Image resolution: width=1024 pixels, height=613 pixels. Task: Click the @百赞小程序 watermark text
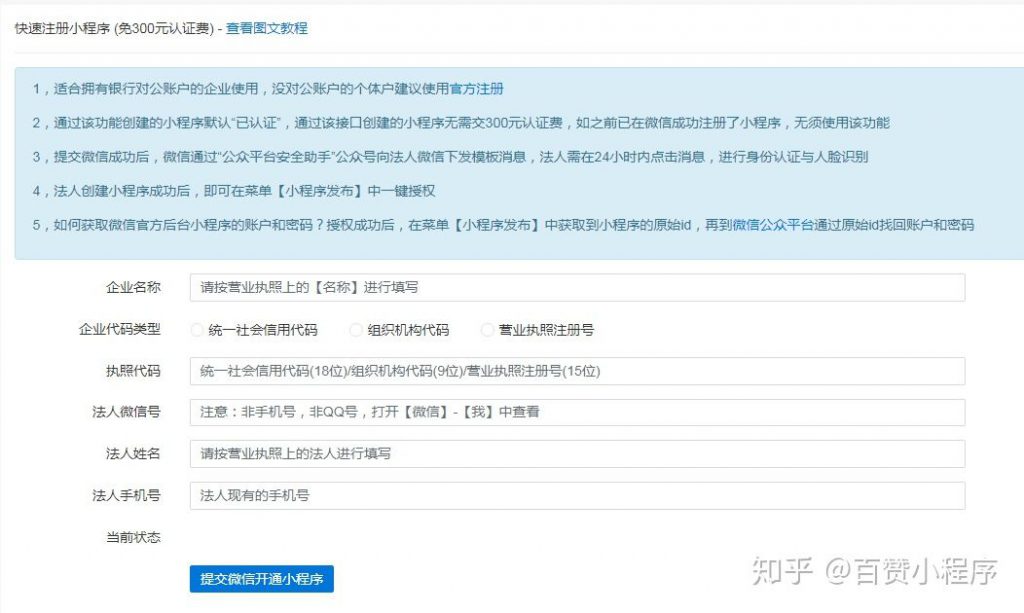coord(910,573)
